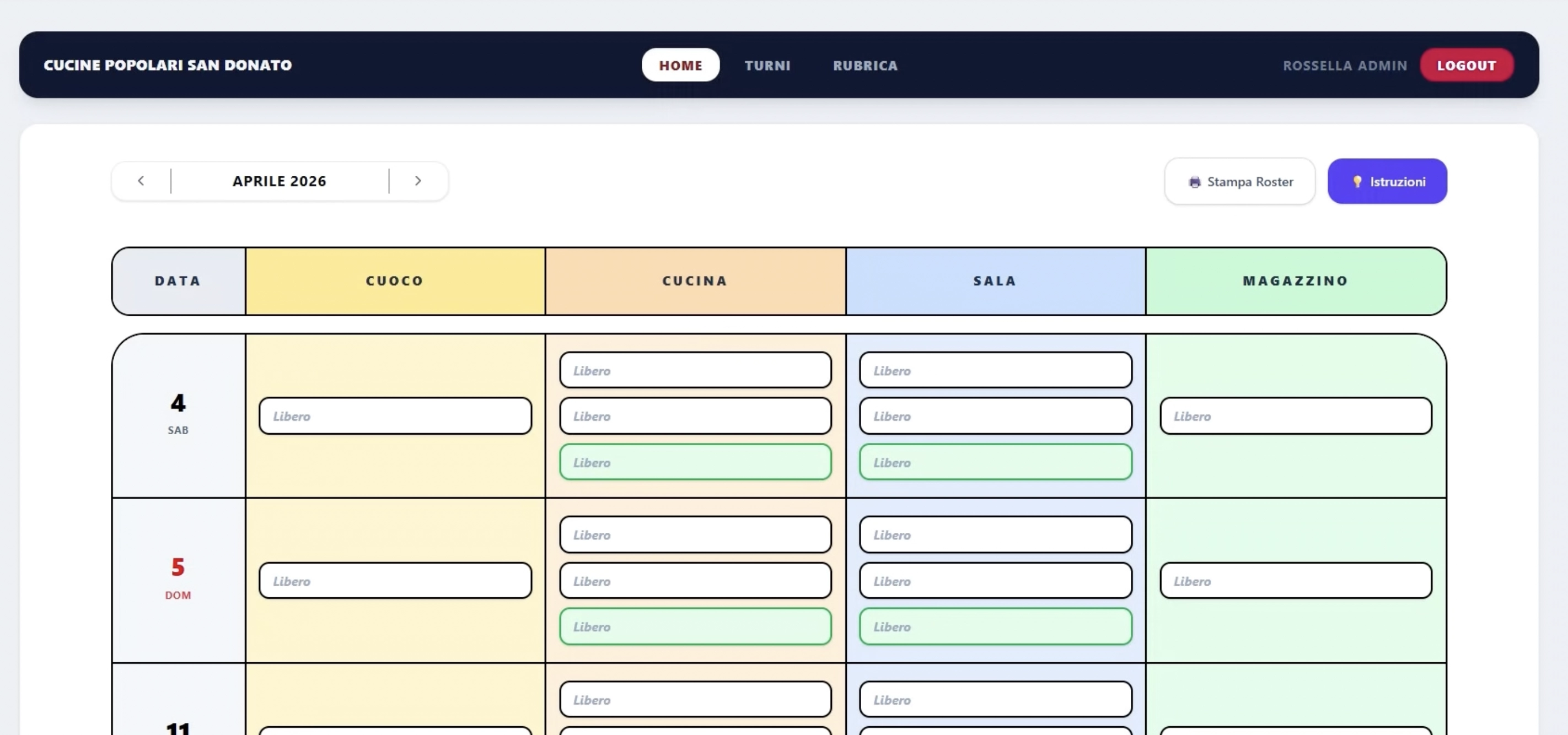Go to the previous month with the left chevron

pos(141,181)
